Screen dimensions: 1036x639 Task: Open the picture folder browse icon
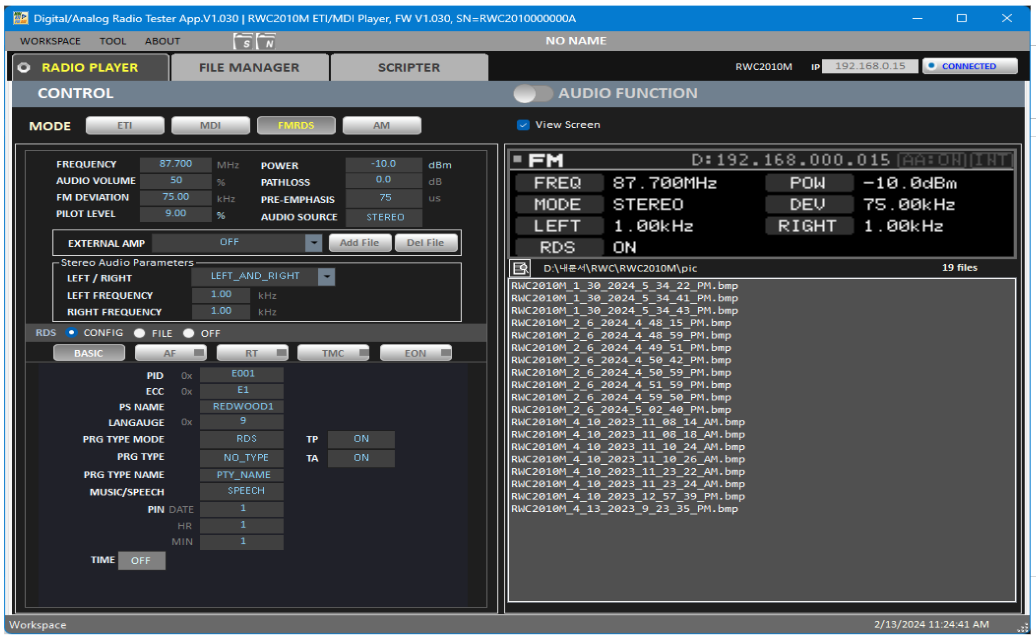tap(520, 268)
